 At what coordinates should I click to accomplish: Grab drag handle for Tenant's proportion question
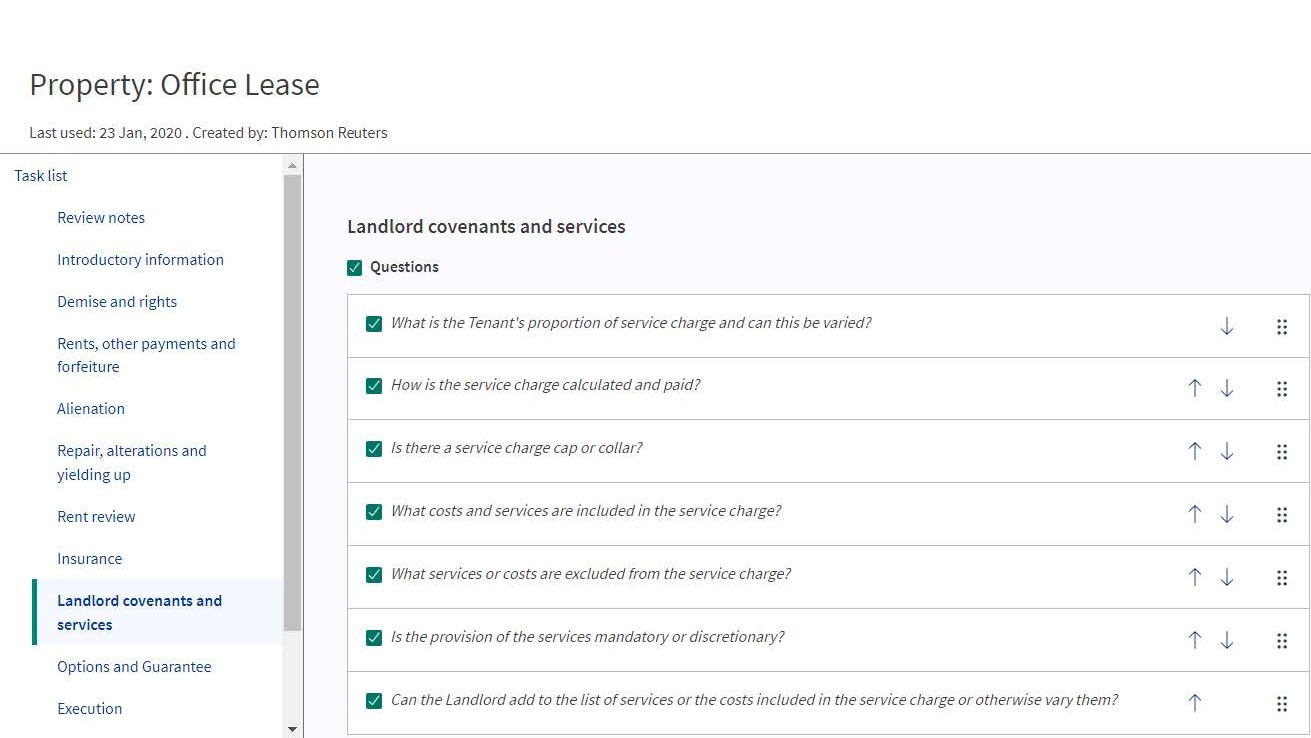coord(1282,327)
